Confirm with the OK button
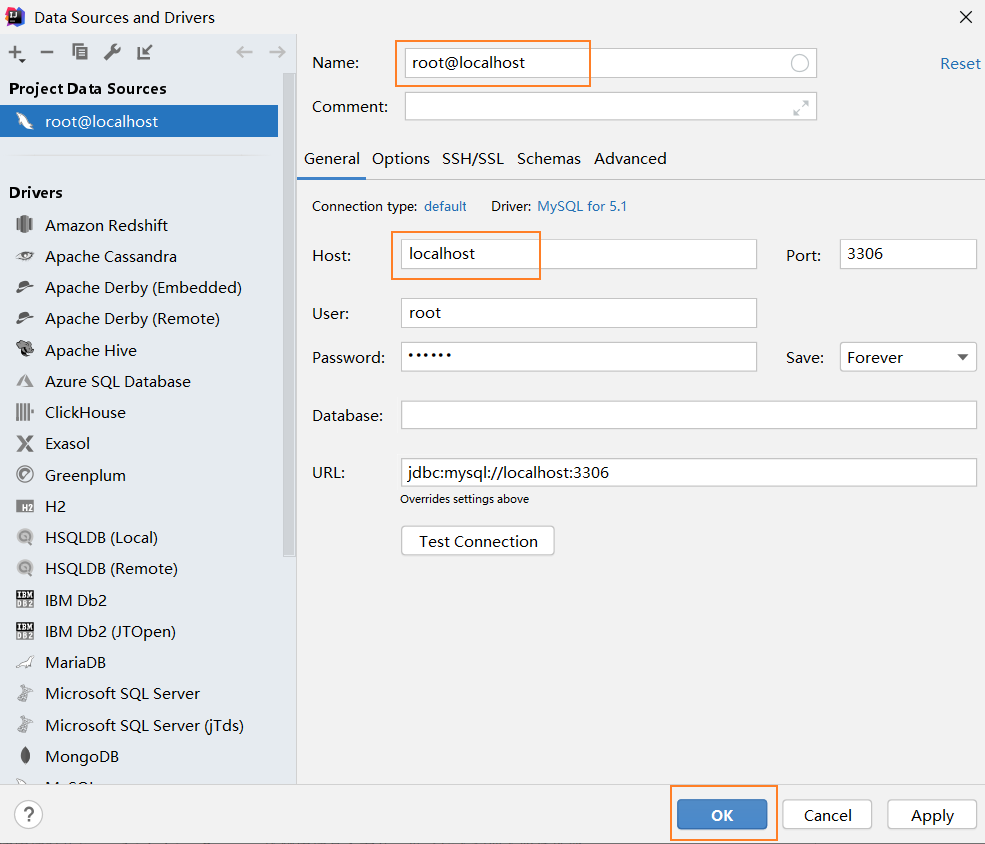The height and width of the screenshot is (844, 985). click(x=722, y=814)
